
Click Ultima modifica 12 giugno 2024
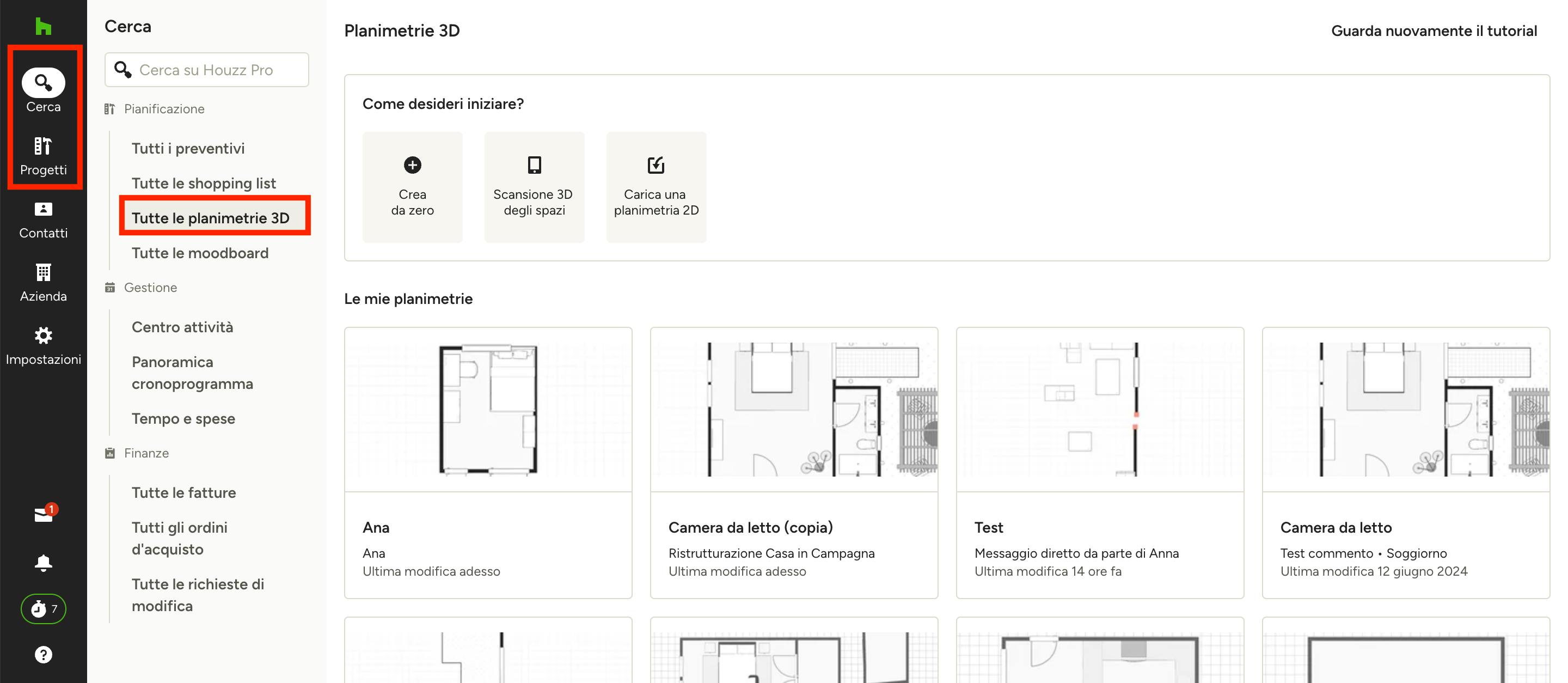[x=1374, y=571]
